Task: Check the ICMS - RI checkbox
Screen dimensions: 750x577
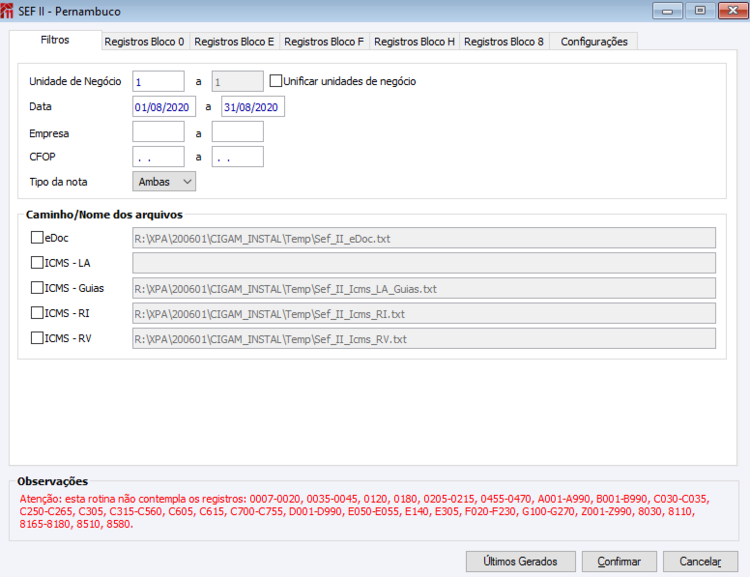Action: (37, 313)
